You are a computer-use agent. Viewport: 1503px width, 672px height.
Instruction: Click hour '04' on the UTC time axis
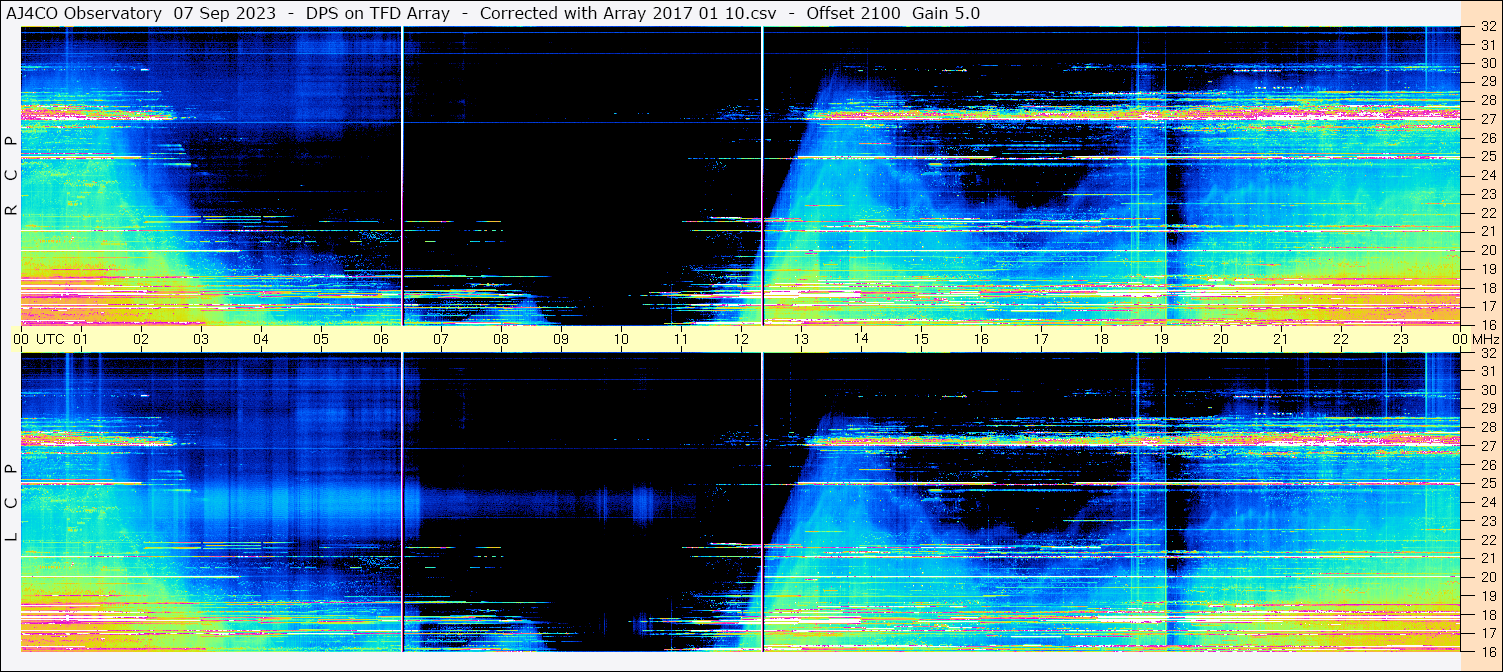point(261,339)
